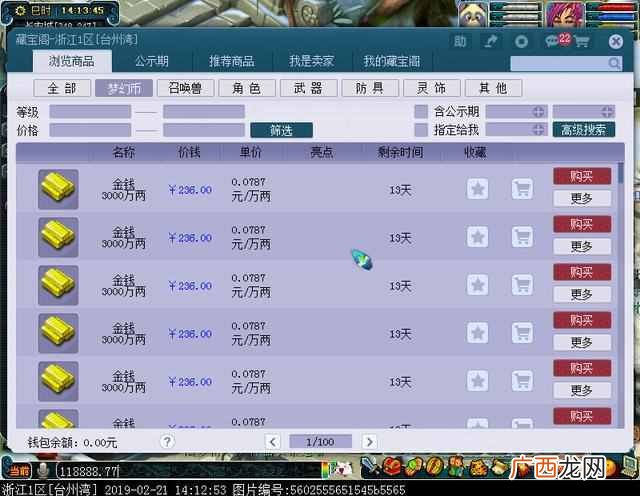Switch to 公示期 tab

(x=152, y=61)
